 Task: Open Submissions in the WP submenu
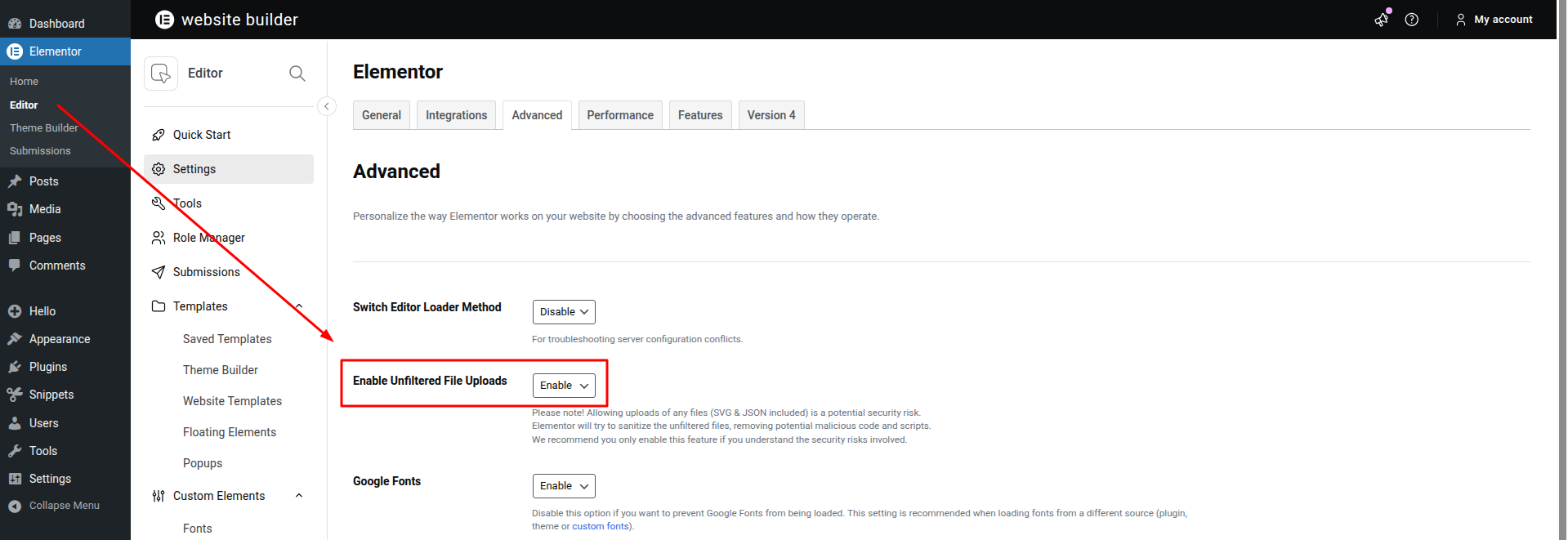tap(40, 150)
